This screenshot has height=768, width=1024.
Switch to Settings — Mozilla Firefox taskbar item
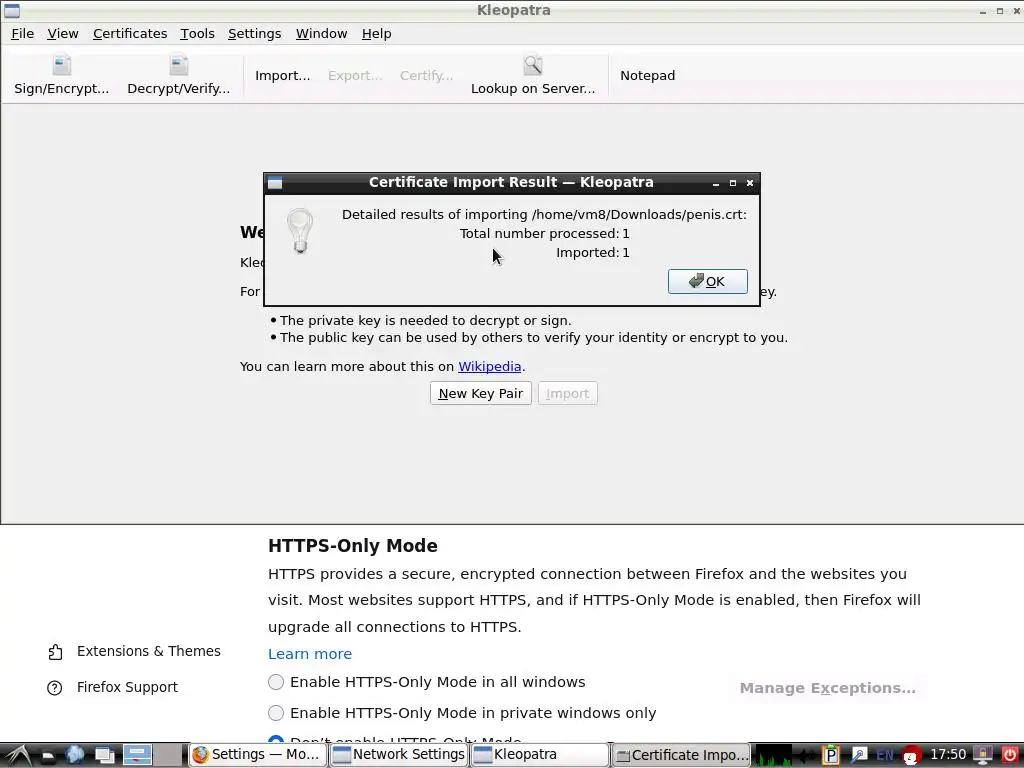point(257,755)
